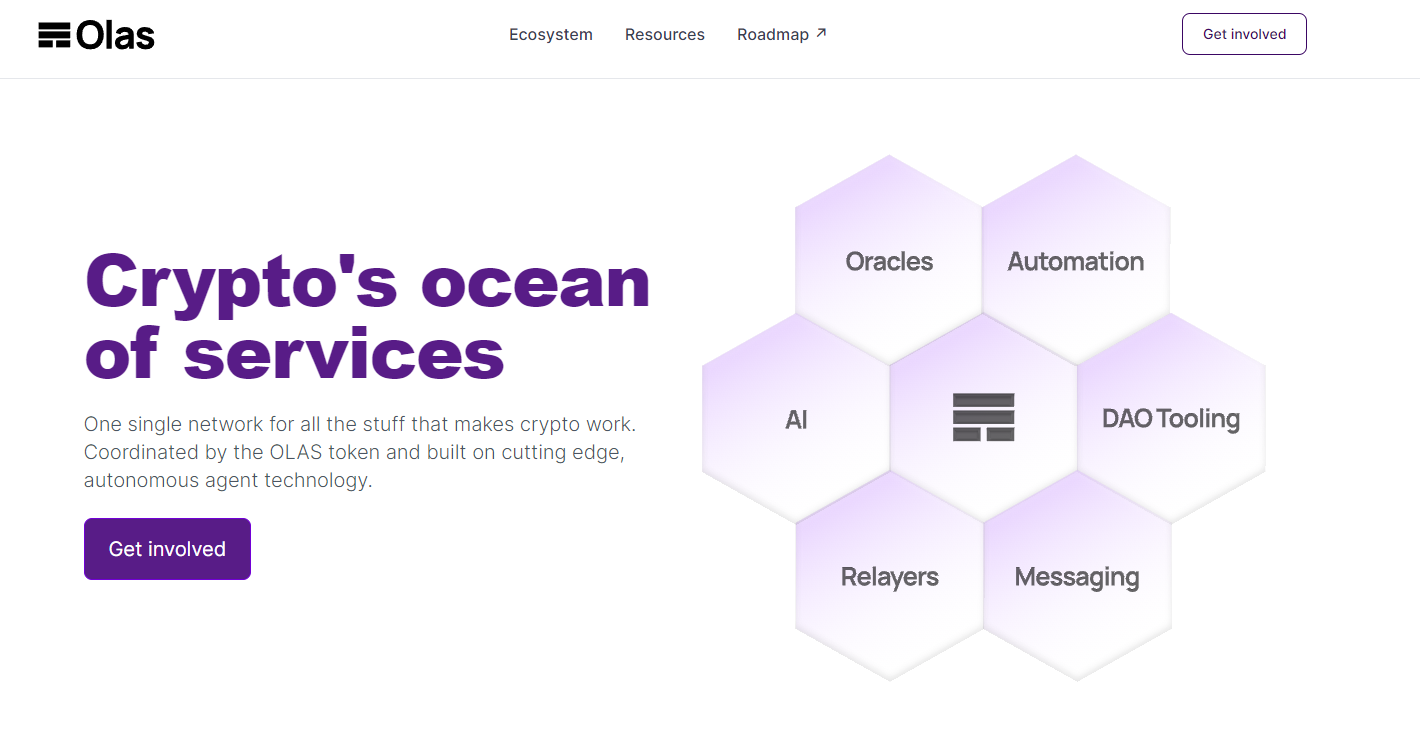
Task: Open the Roadmap external link
Action: tap(782, 34)
